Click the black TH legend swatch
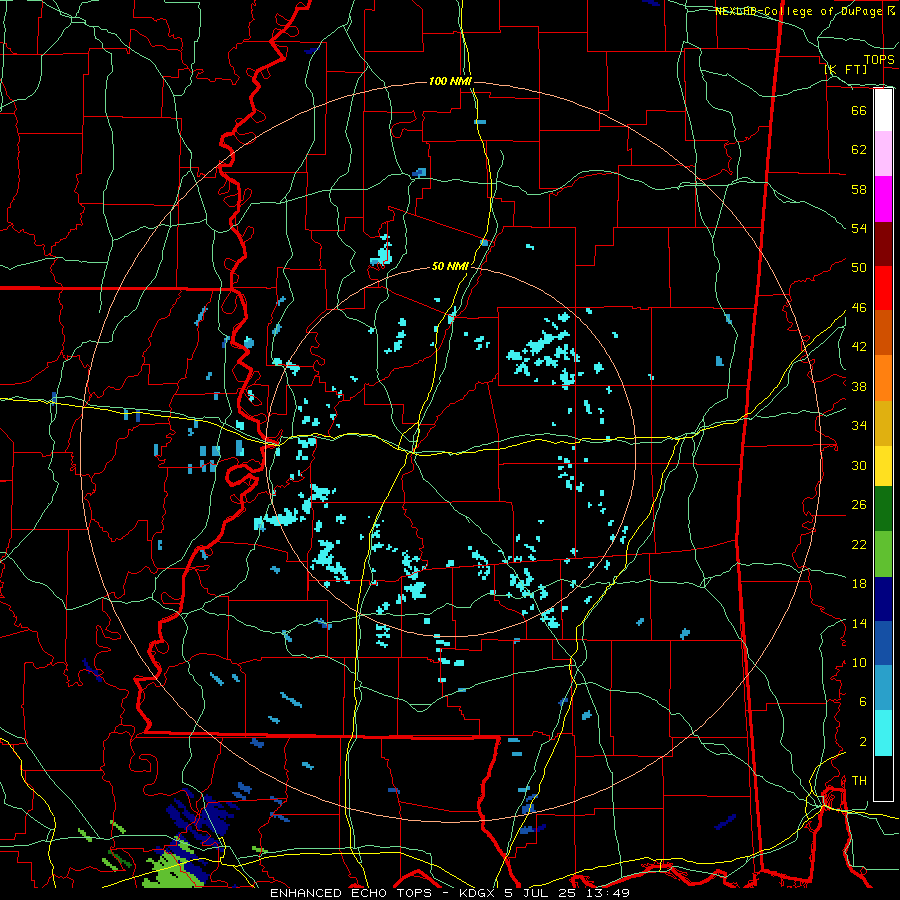The image size is (900, 900). click(883, 778)
